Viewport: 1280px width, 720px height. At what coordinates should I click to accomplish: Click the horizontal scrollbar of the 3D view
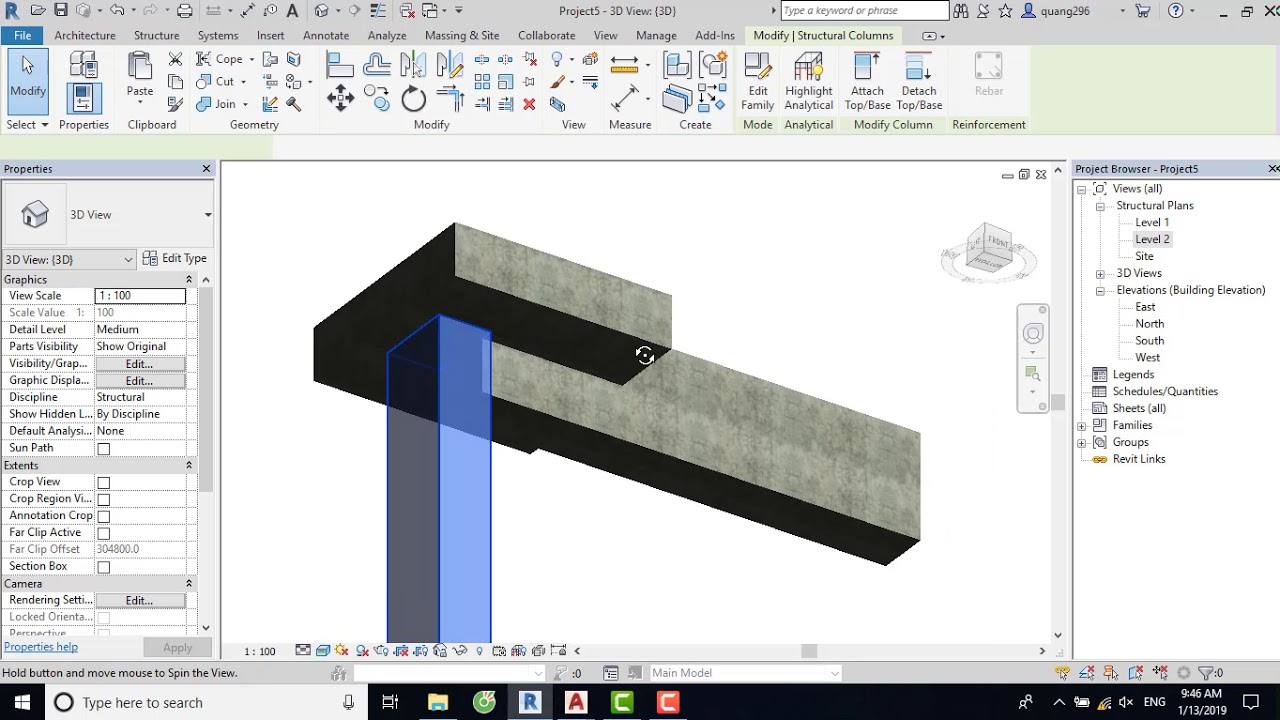tap(809, 651)
